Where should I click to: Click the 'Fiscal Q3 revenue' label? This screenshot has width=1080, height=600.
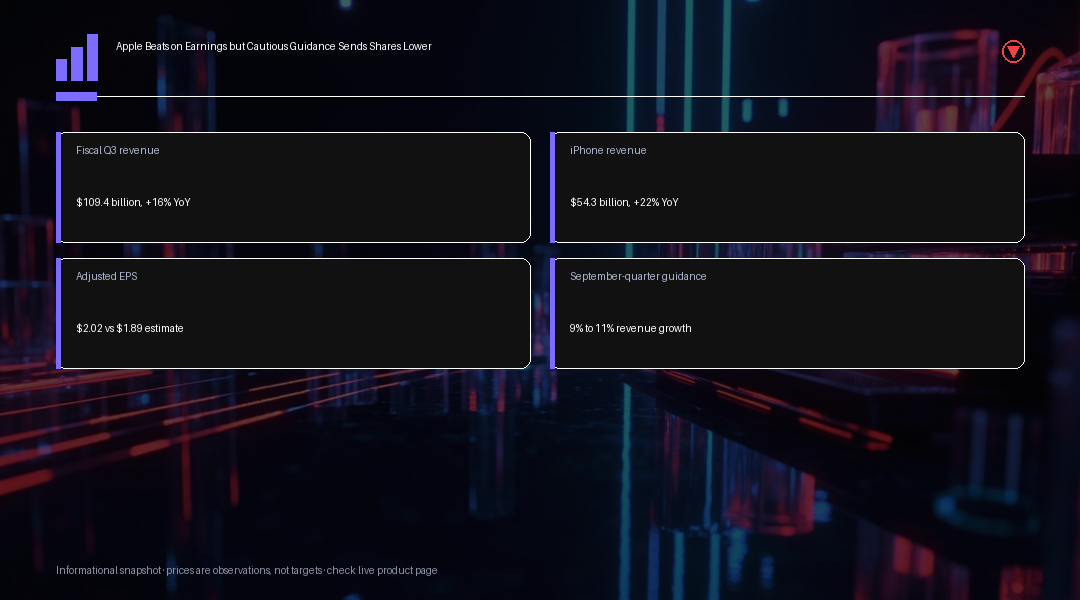point(118,150)
